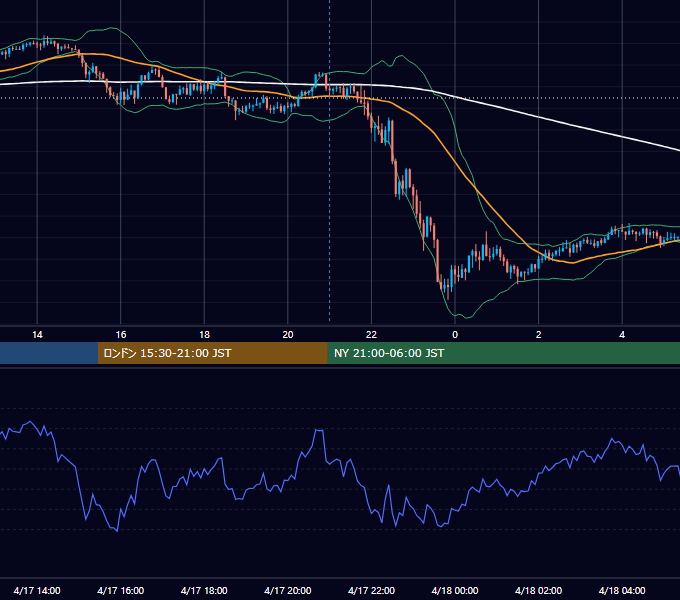
Task: Click the 4/17 20:00 indicator time label
Action: pyautogui.click(x=288, y=590)
